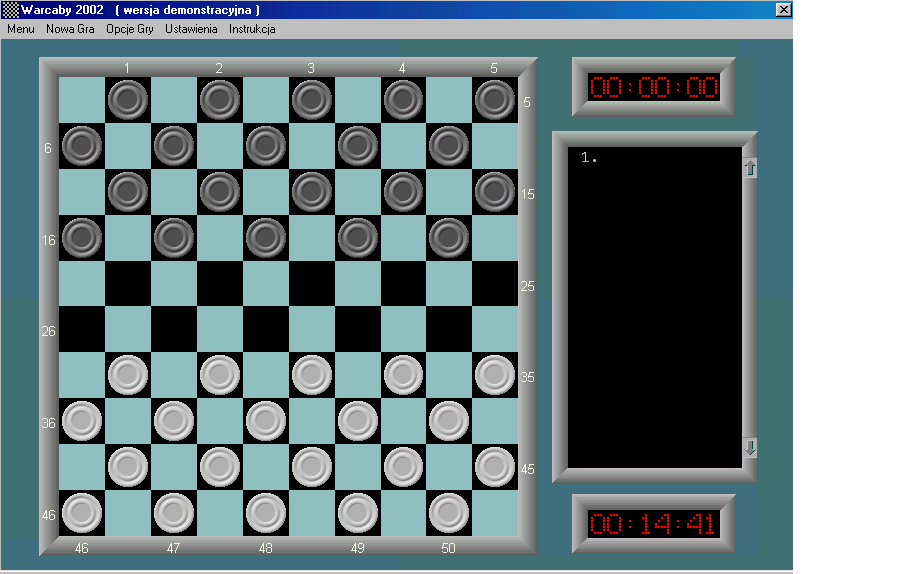Select the white piece on square 41
The image size is (918, 574).
[128, 467]
